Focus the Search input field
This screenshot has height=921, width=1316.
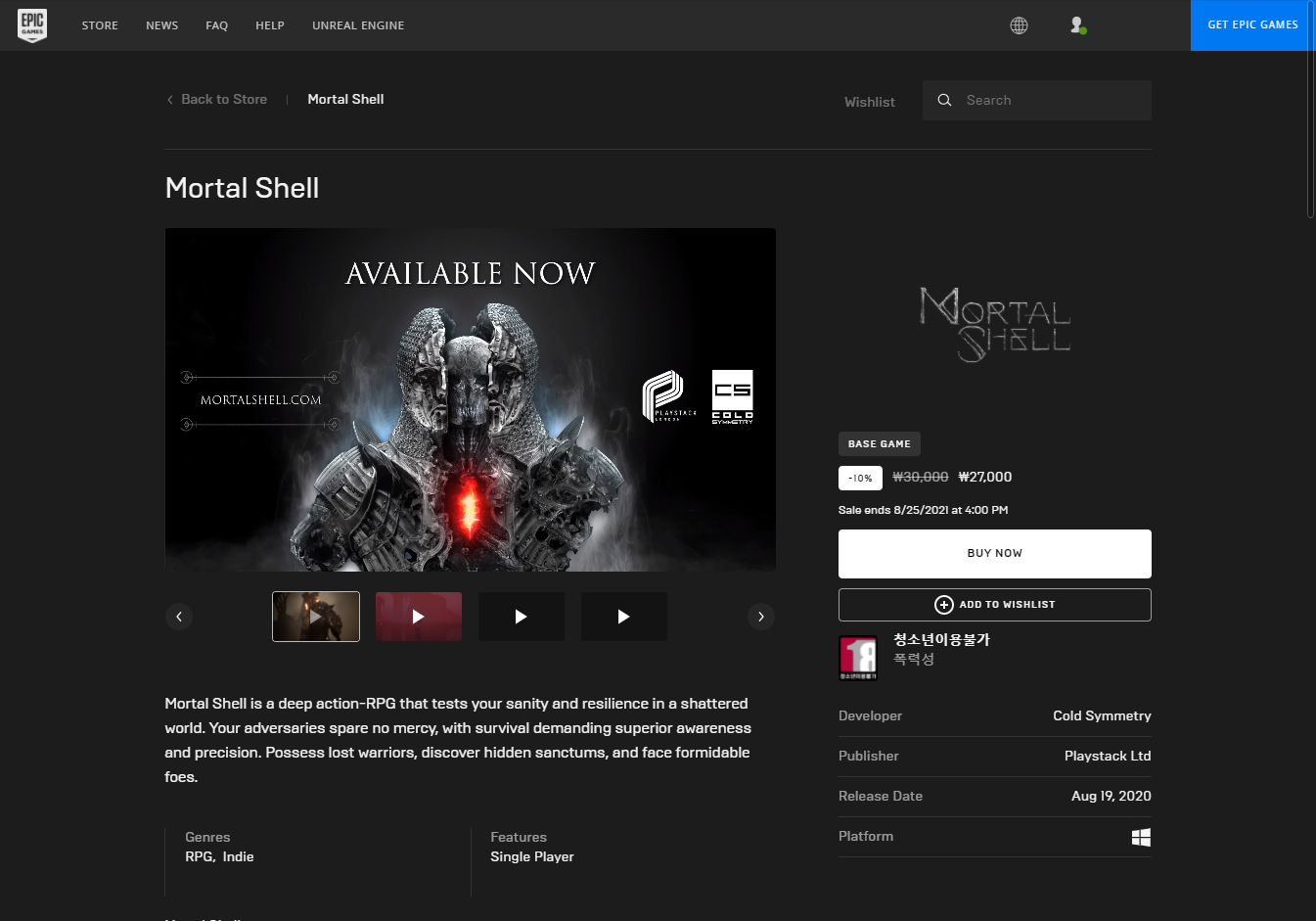point(1037,100)
